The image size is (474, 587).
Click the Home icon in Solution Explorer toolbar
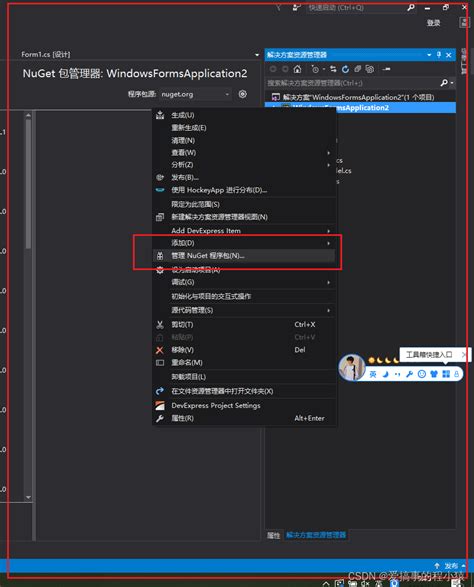[297, 69]
